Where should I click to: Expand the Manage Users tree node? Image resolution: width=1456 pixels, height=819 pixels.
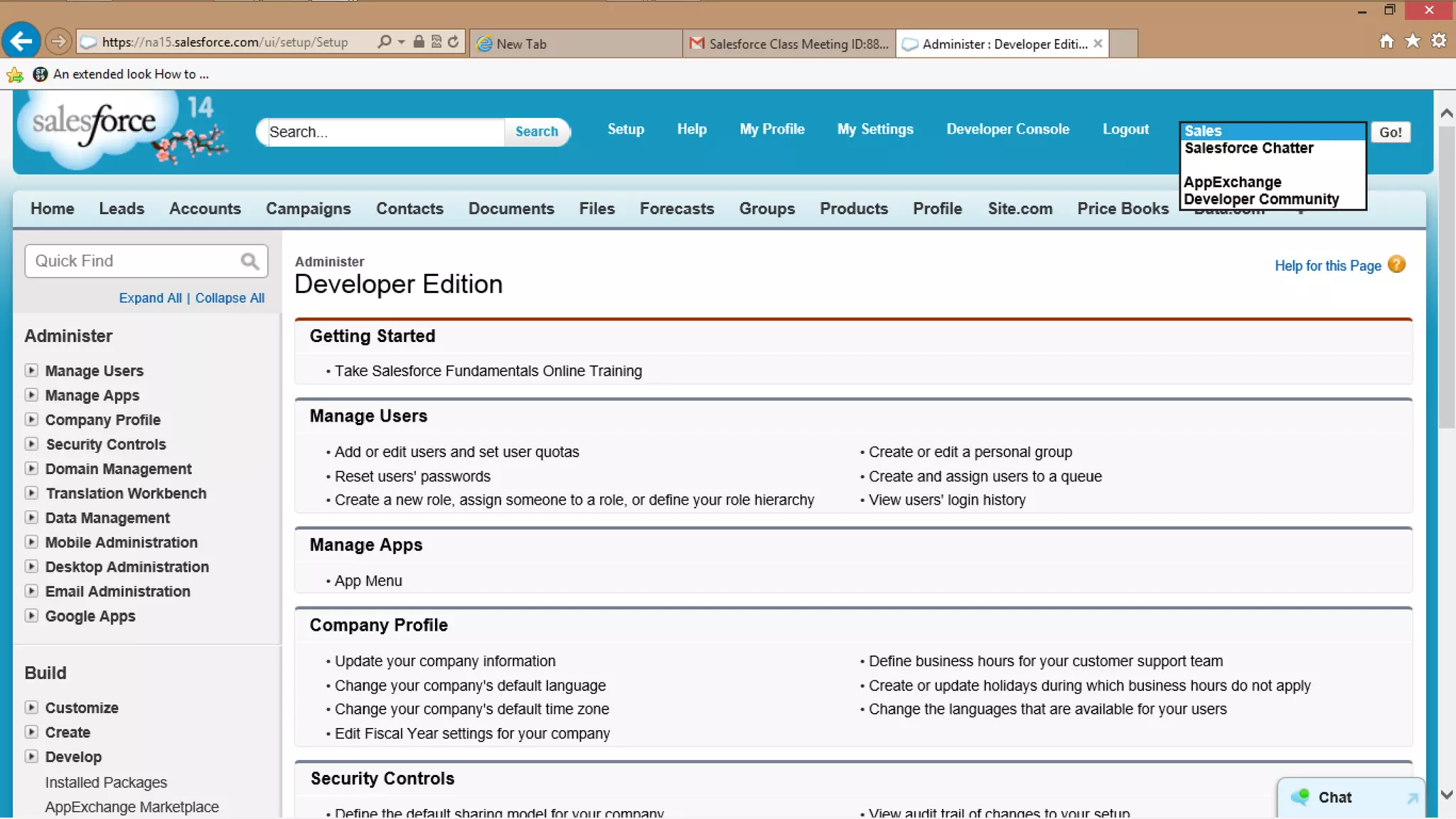tap(31, 370)
